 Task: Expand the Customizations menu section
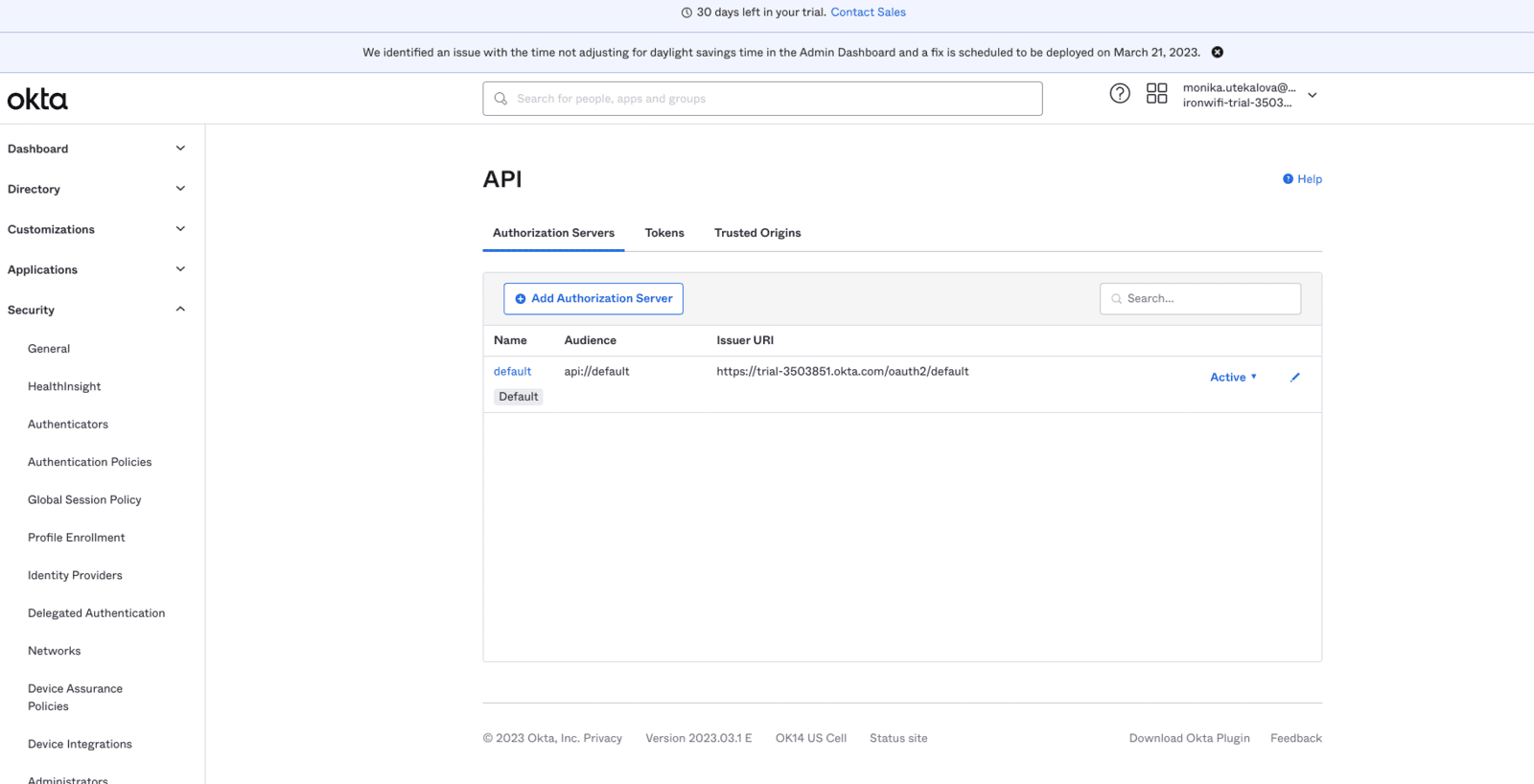click(x=180, y=229)
